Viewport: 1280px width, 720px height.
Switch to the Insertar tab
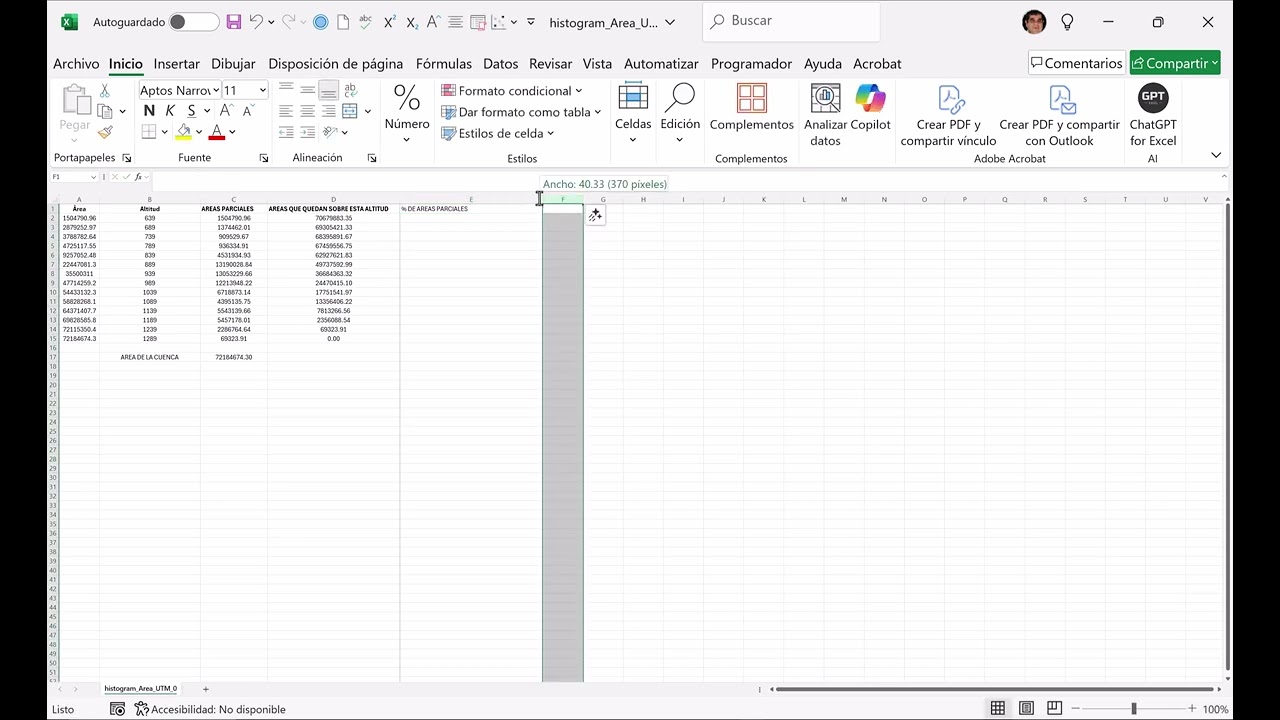pos(177,64)
